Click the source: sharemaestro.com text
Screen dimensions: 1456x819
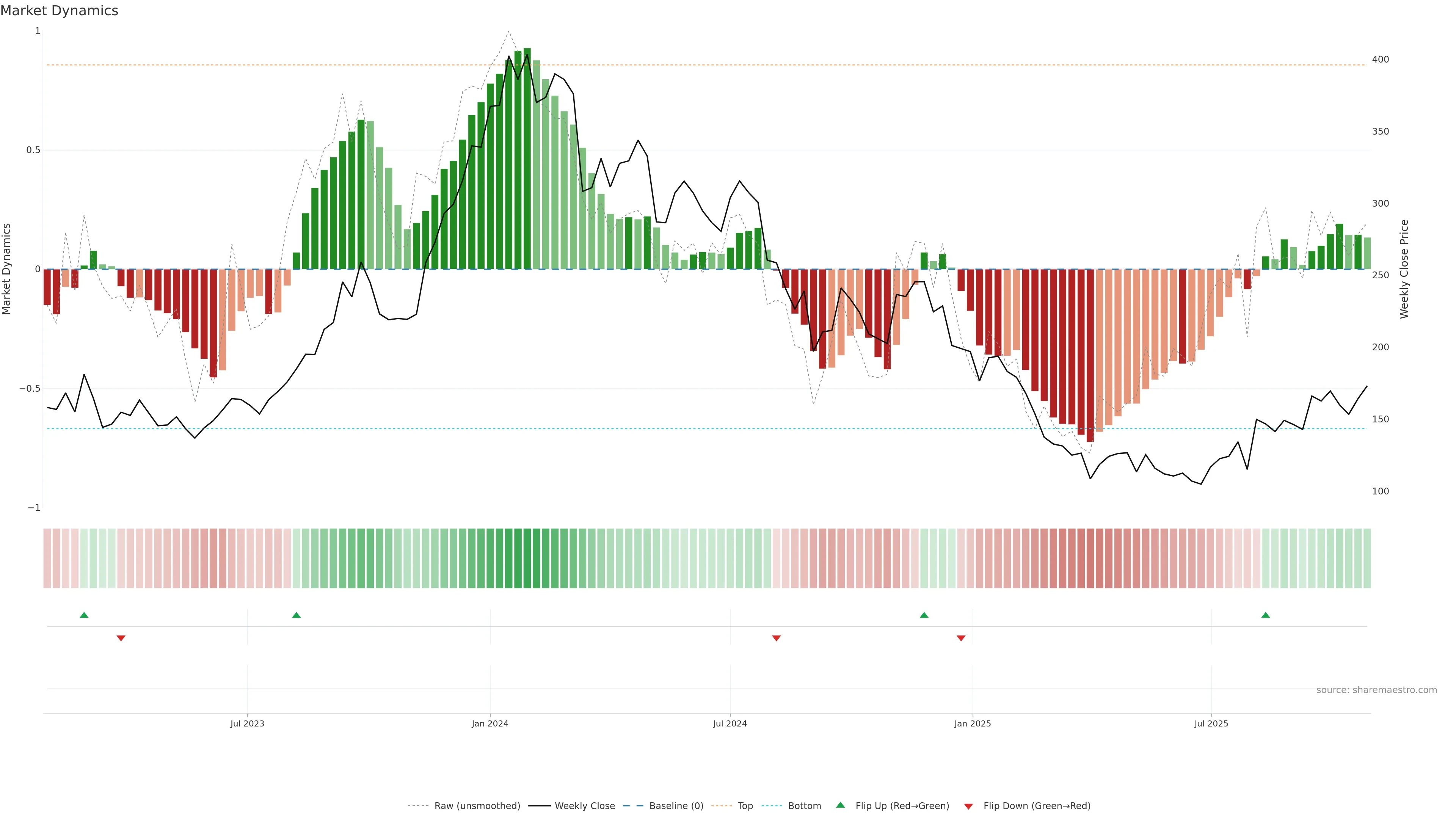point(1376,690)
